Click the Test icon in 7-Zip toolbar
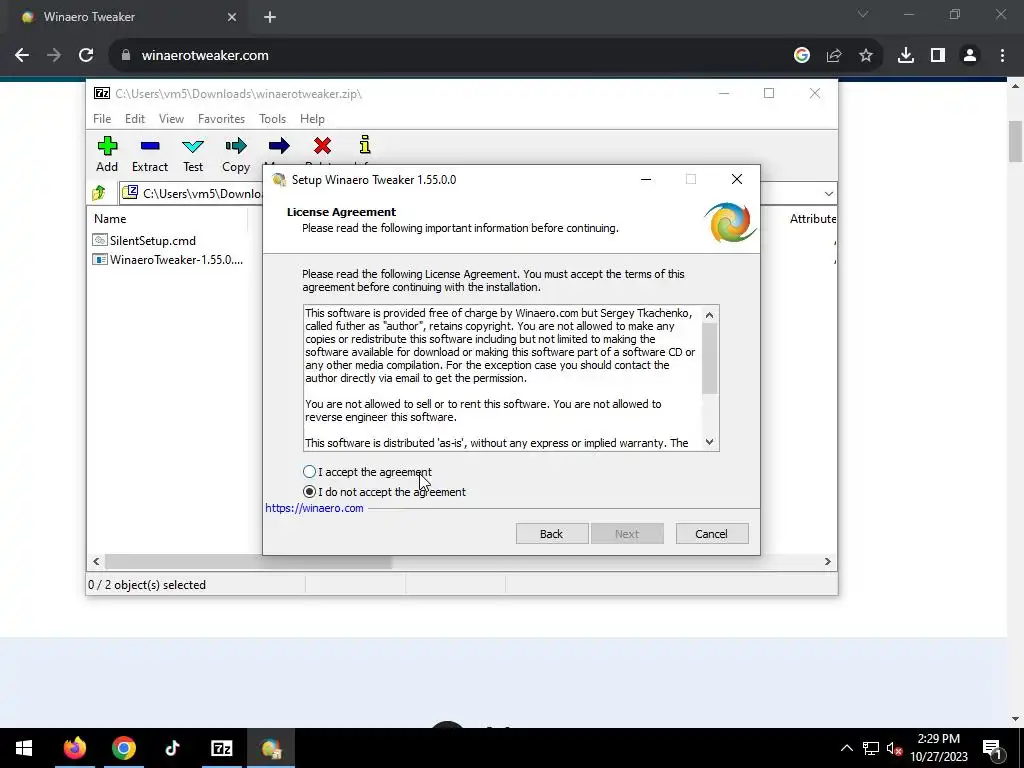 click(x=193, y=146)
